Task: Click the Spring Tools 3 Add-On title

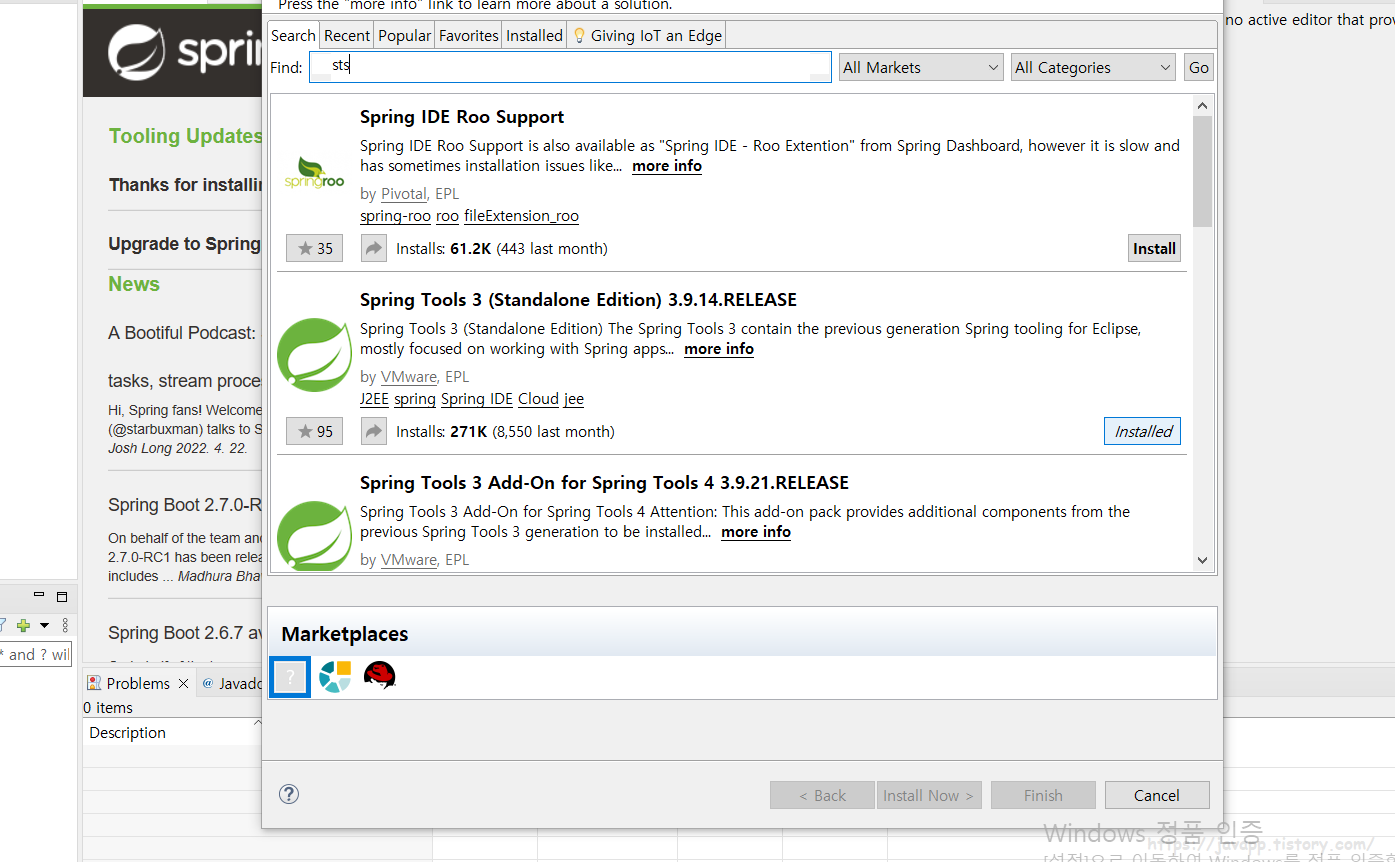Action: [x=604, y=483]
